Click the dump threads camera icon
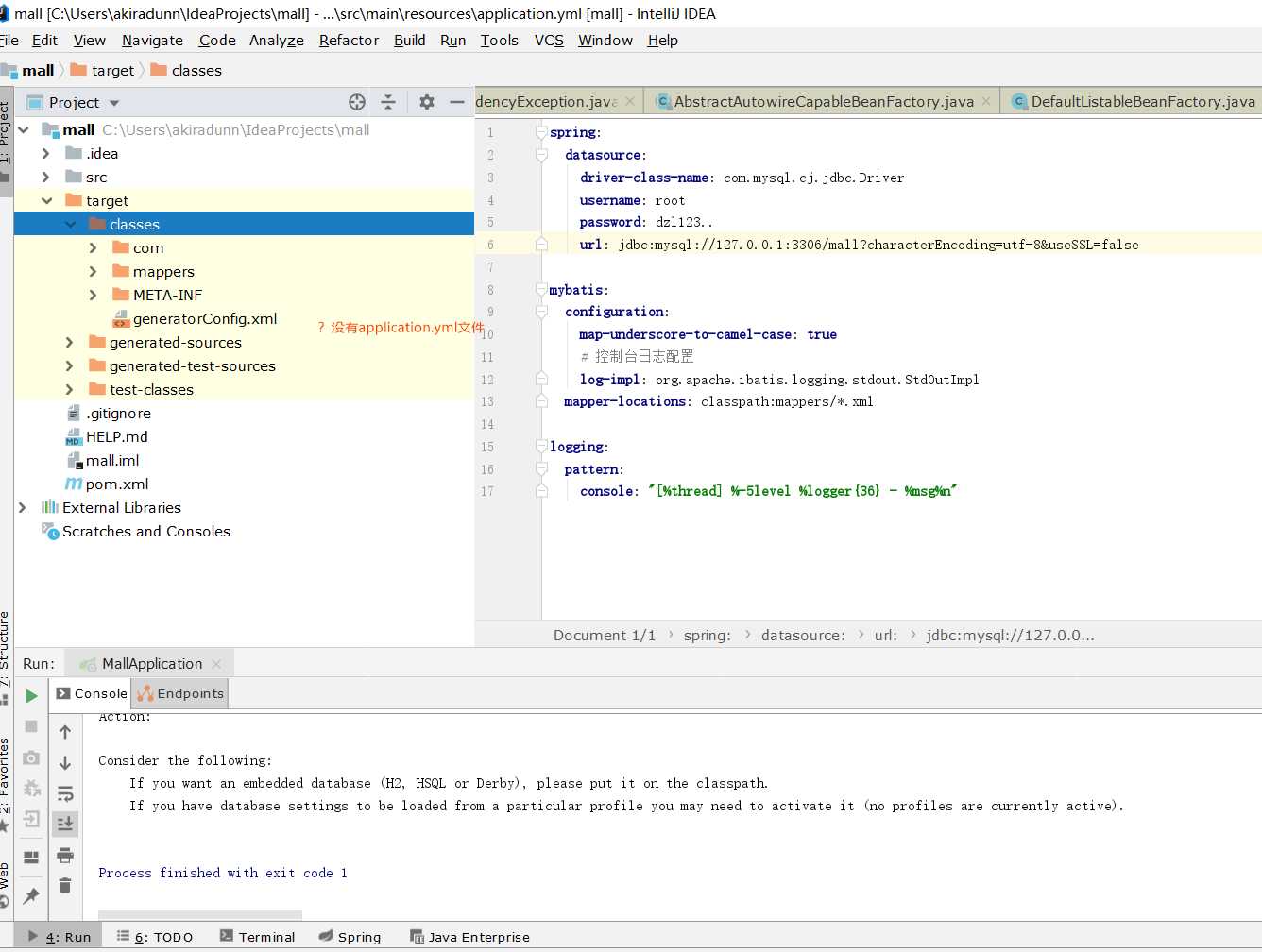This screenshot has width=1262, height=952. click(x=31, y=757)
